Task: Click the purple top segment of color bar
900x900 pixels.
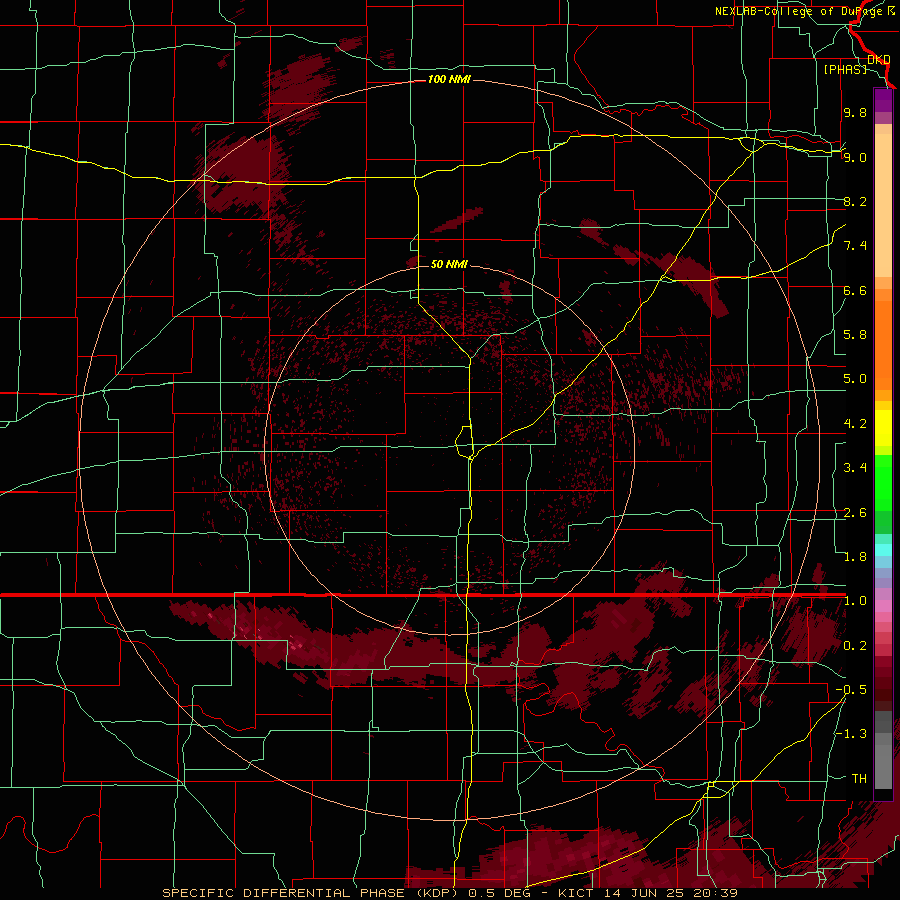Action: tap(883, 100)
